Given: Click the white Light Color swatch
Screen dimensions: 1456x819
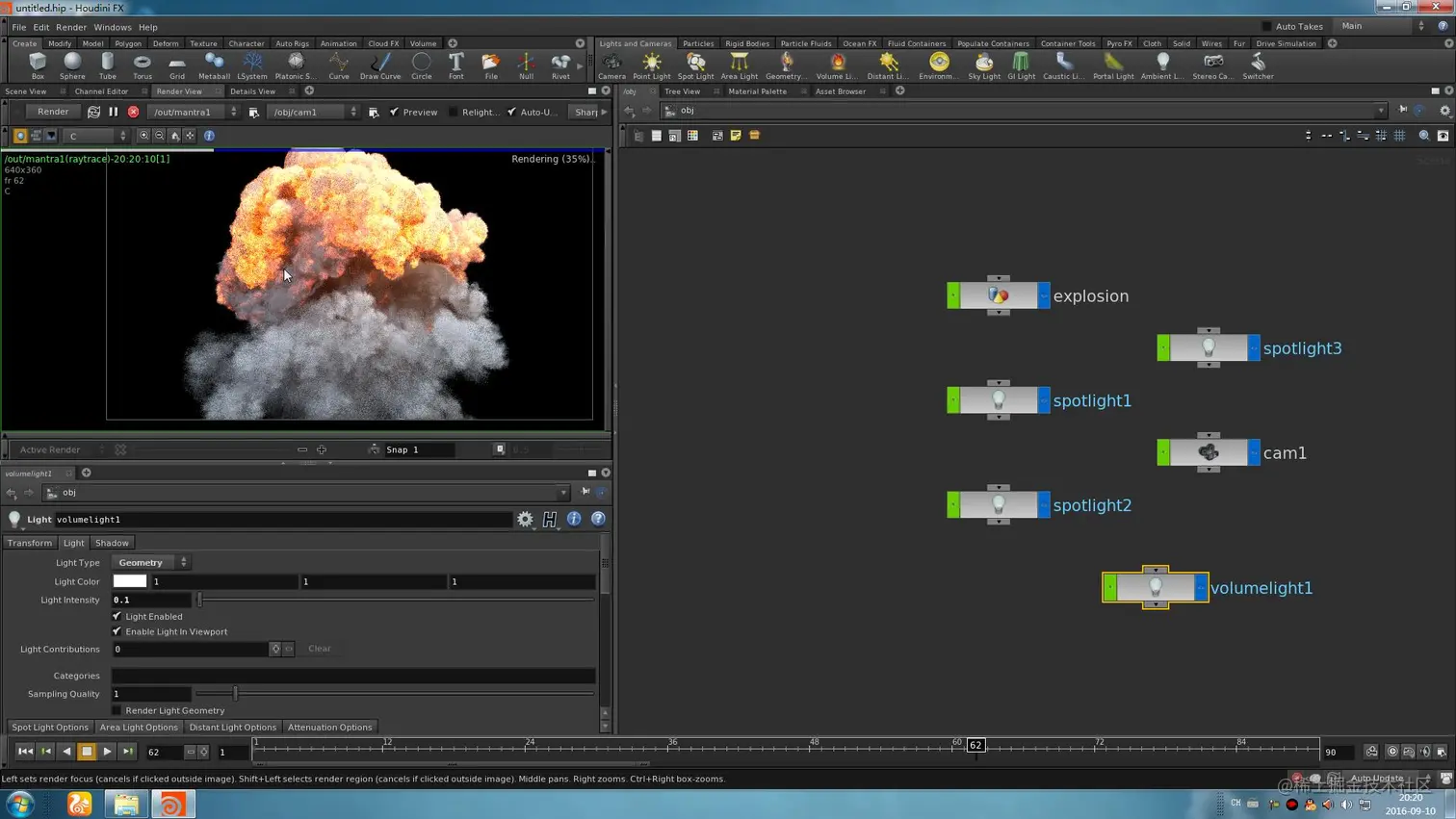Looking at the screenshot, I should pos(130,581).
